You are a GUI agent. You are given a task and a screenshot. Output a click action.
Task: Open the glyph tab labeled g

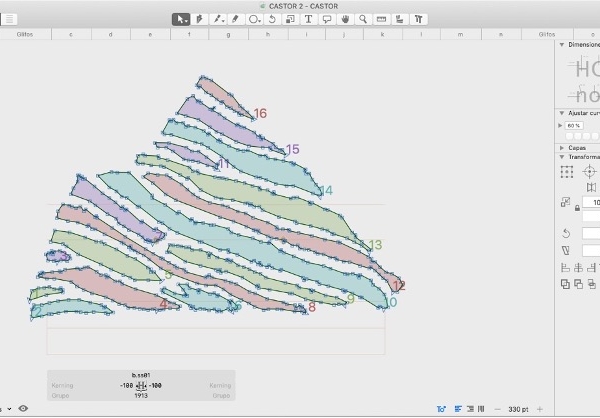[x=227, y=34]
